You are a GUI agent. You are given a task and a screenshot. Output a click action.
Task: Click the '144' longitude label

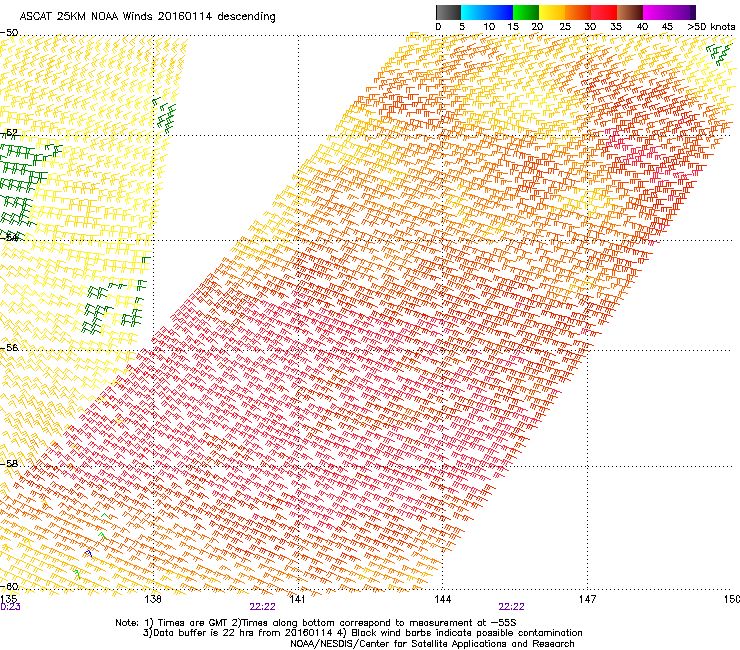click(x=442, y=599)
